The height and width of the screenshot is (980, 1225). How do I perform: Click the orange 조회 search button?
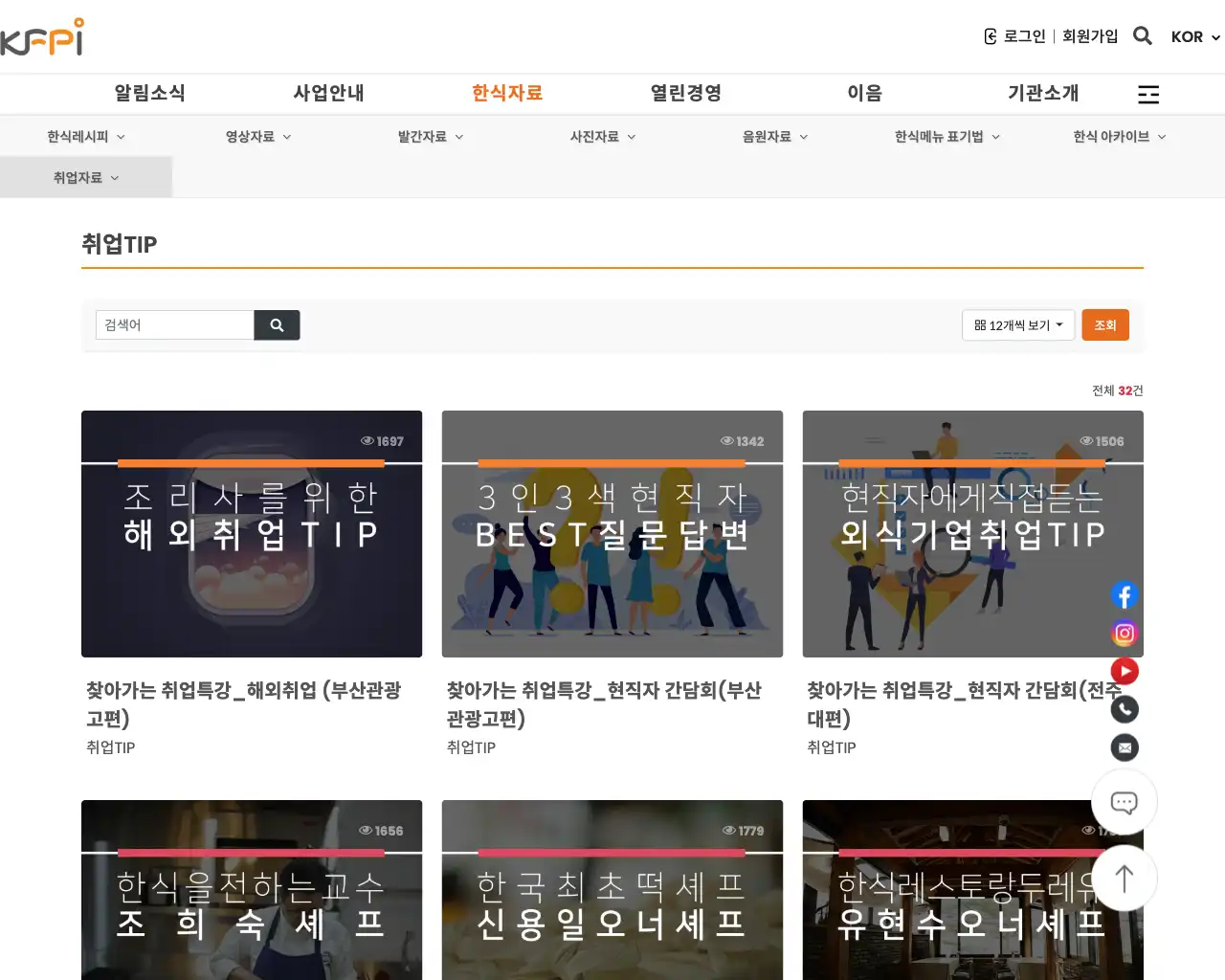click(1105, 324)
